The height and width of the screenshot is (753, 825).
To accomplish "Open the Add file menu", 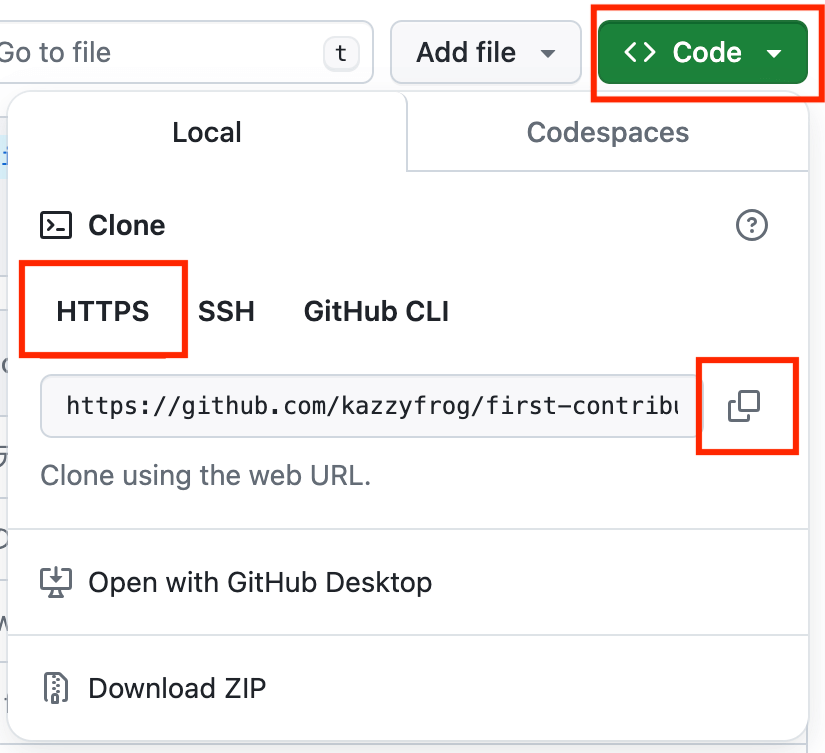I will [467, 52].
